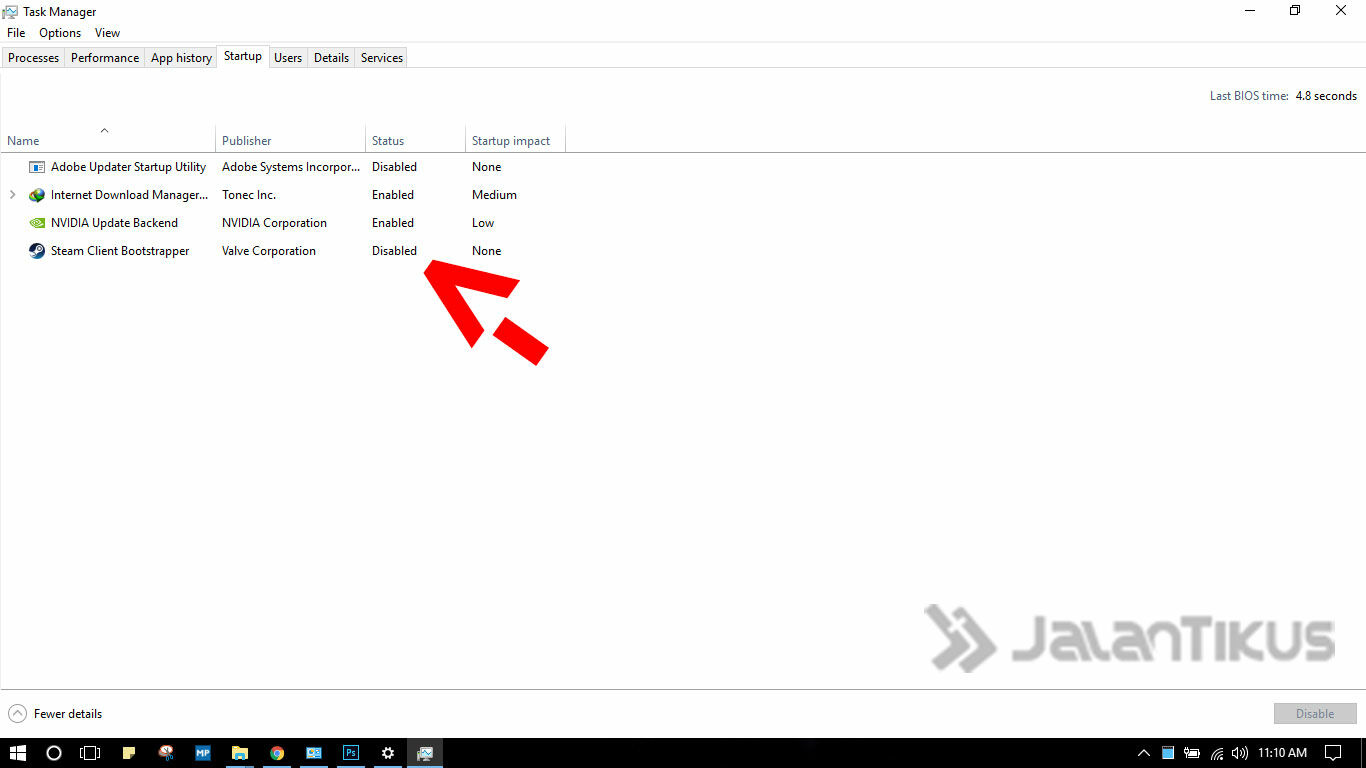Click the Adobe Systems Incorporated publisher cell

291,167
